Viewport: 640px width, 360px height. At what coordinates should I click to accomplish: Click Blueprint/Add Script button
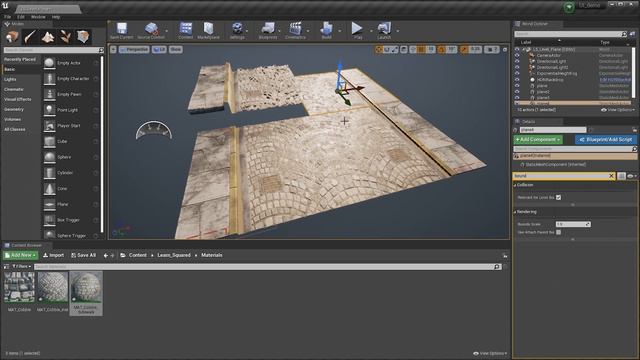606,140
